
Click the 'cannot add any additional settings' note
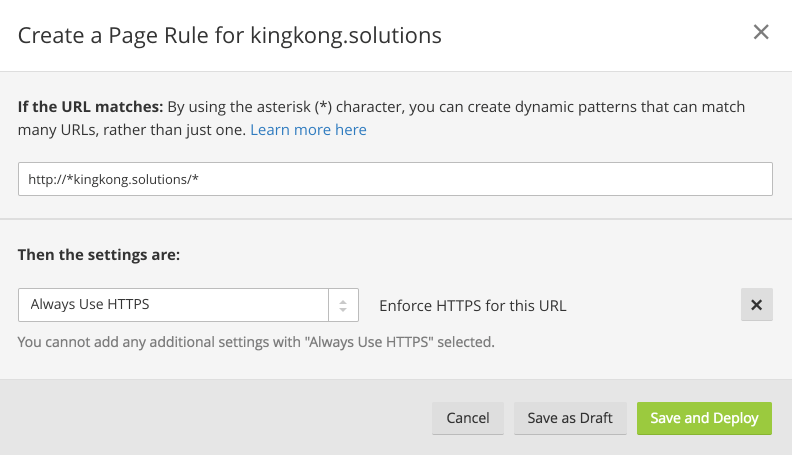(256, 342)
